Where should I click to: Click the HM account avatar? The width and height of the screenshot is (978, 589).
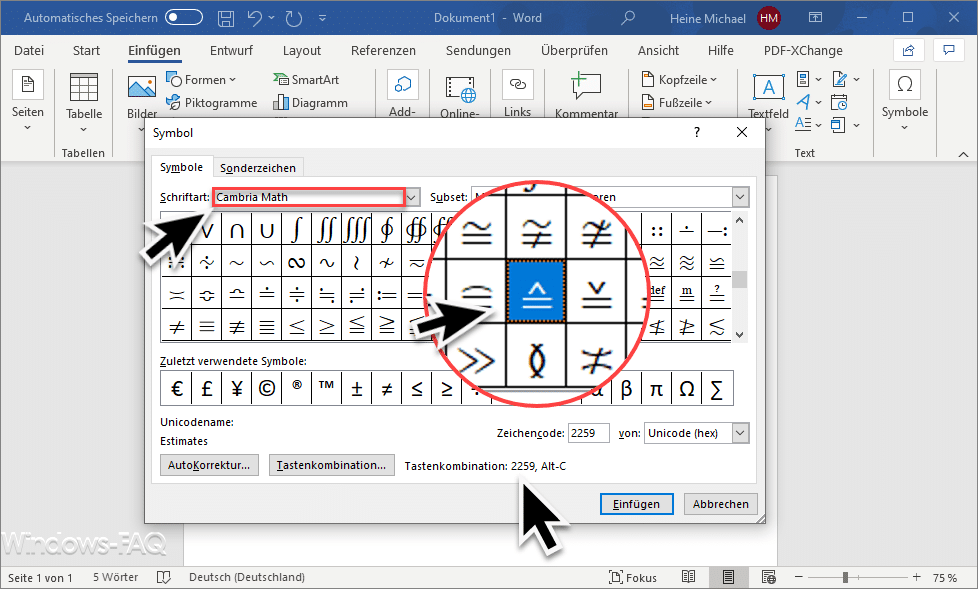click(768, 18)
